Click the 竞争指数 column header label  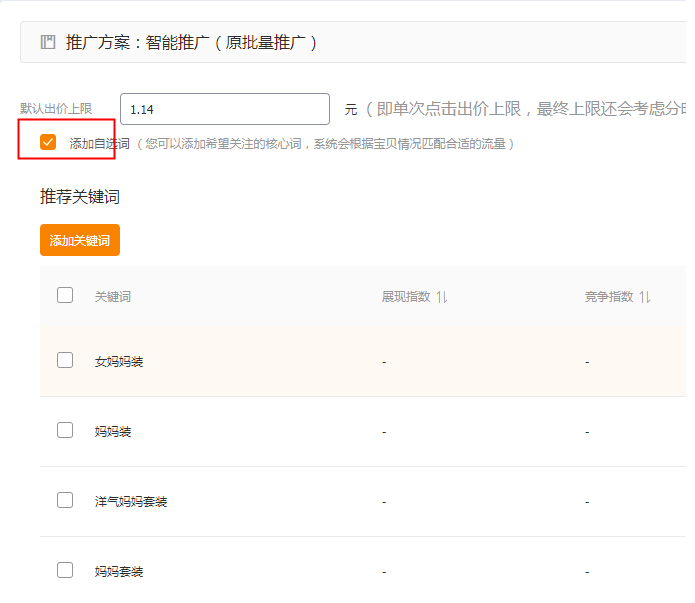[x=609, y=297]
